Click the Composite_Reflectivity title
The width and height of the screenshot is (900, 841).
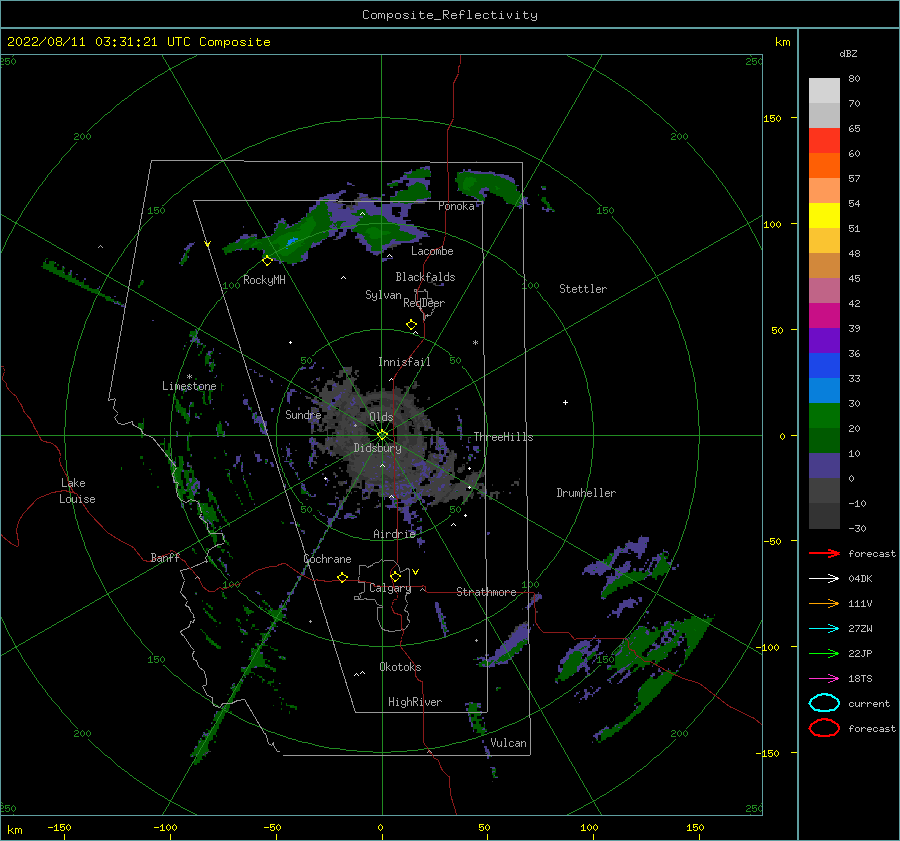pos(450,14)
